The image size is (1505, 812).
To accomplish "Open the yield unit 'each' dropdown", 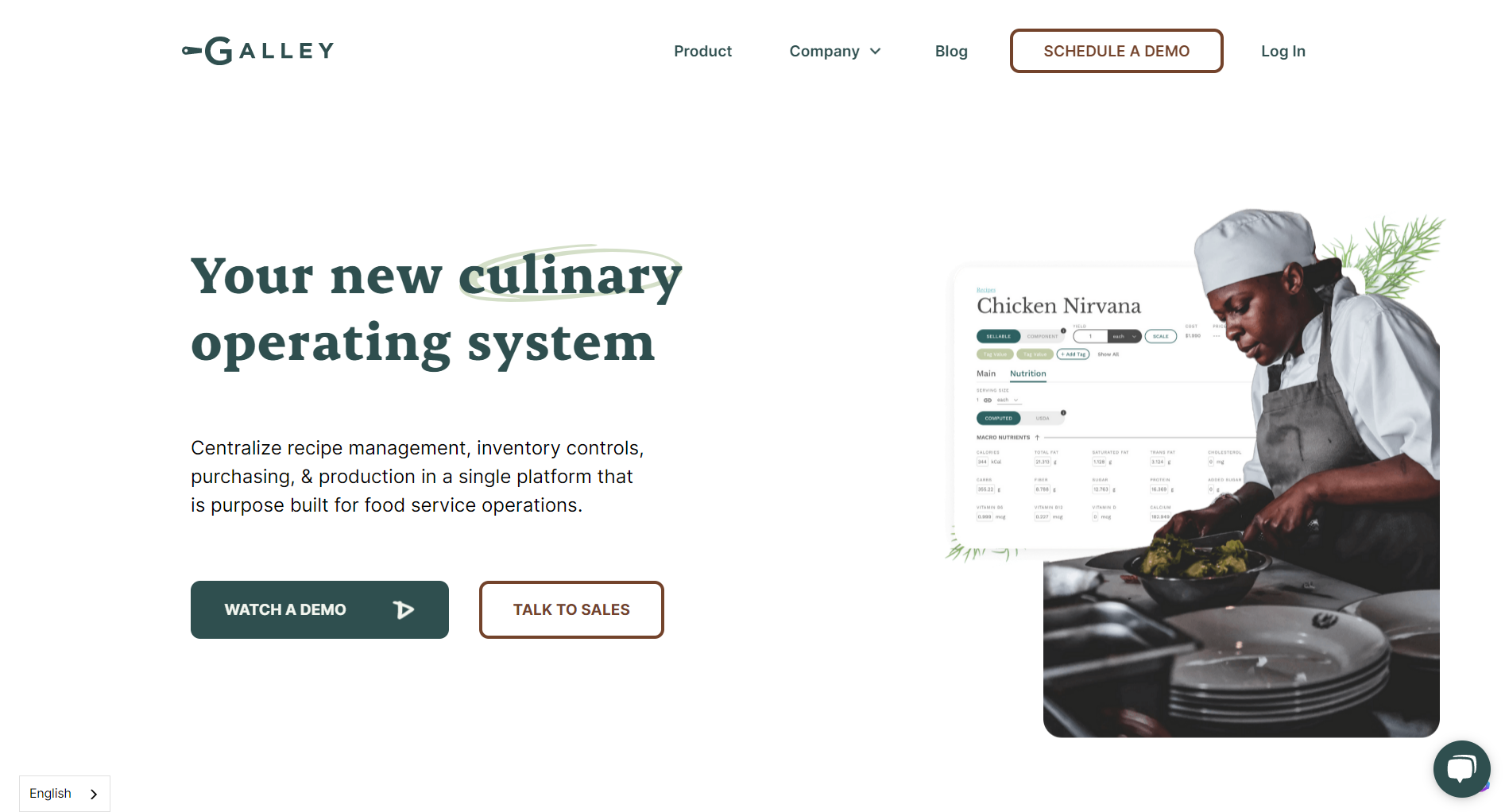I will 1124,336.
